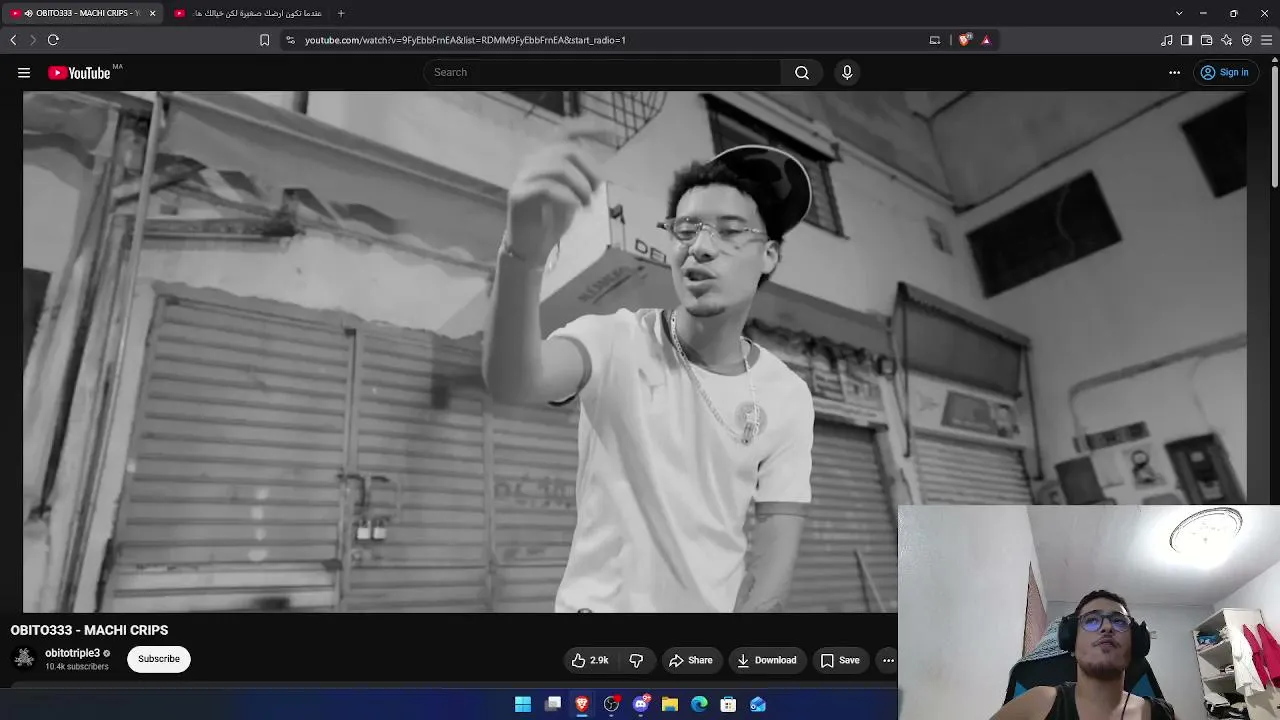Open the YouTube guide hamburger menu
1280x720 pixels.
(24, 72)
